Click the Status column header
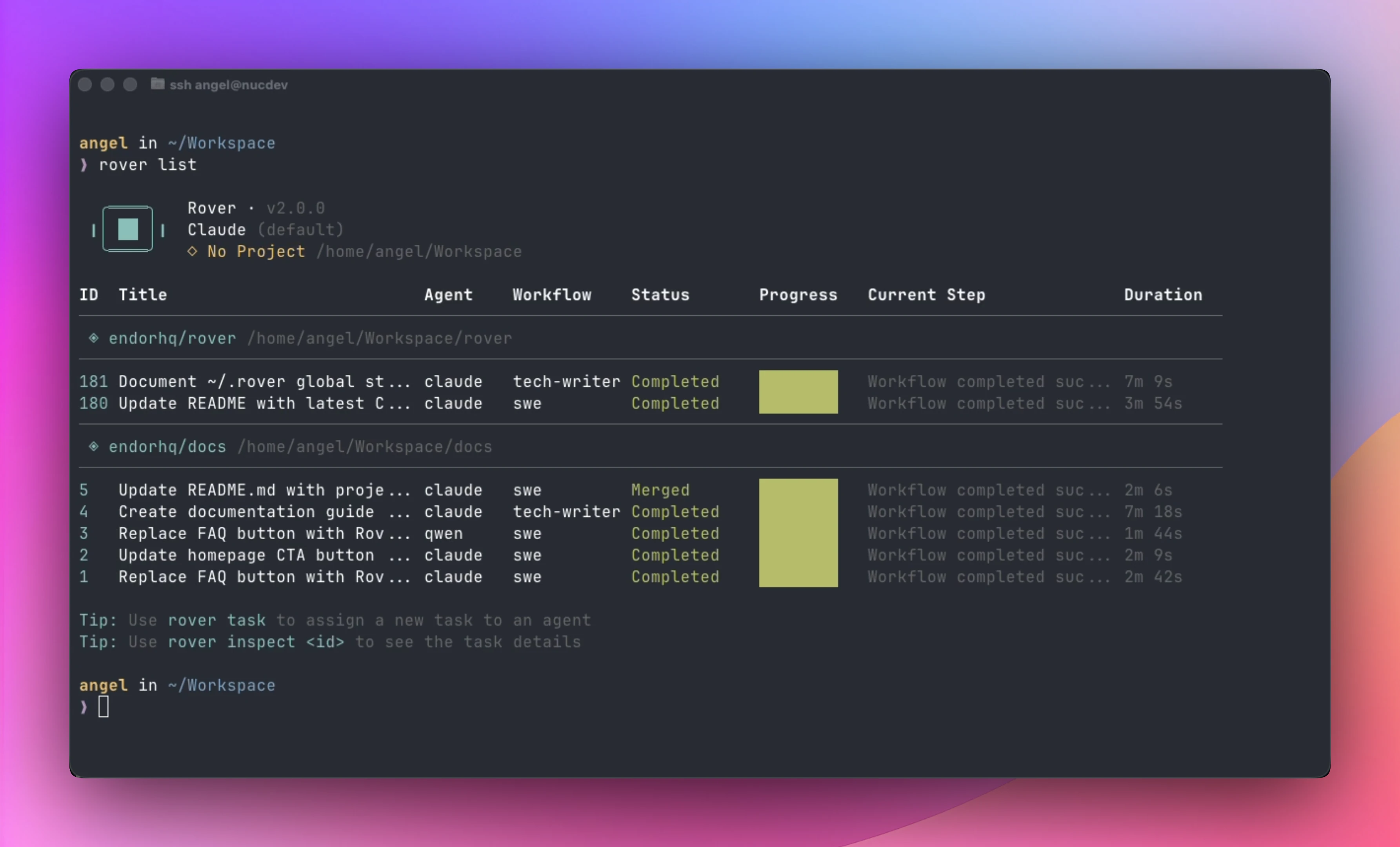 [660, 295]
